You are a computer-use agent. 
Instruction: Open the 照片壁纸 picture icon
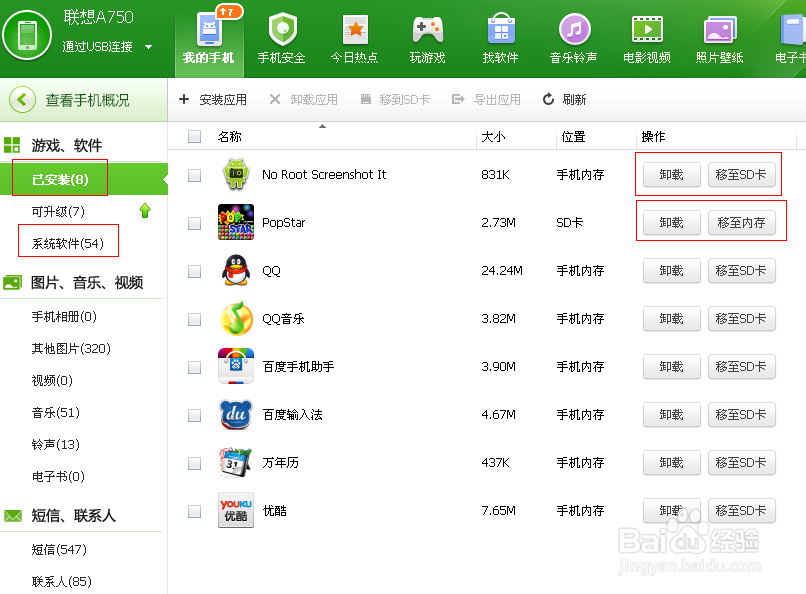720,29
